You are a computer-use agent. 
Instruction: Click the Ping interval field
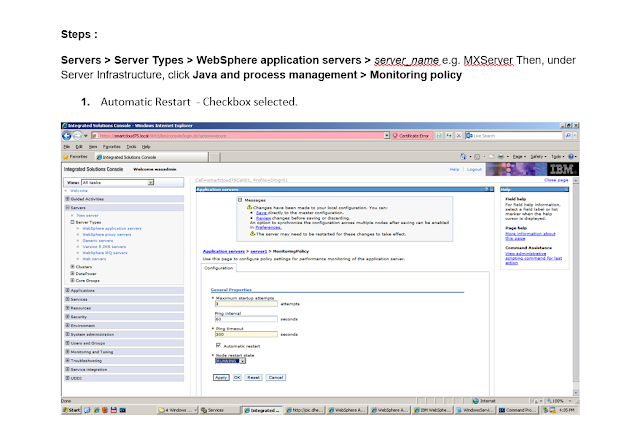tap(246, 319)
